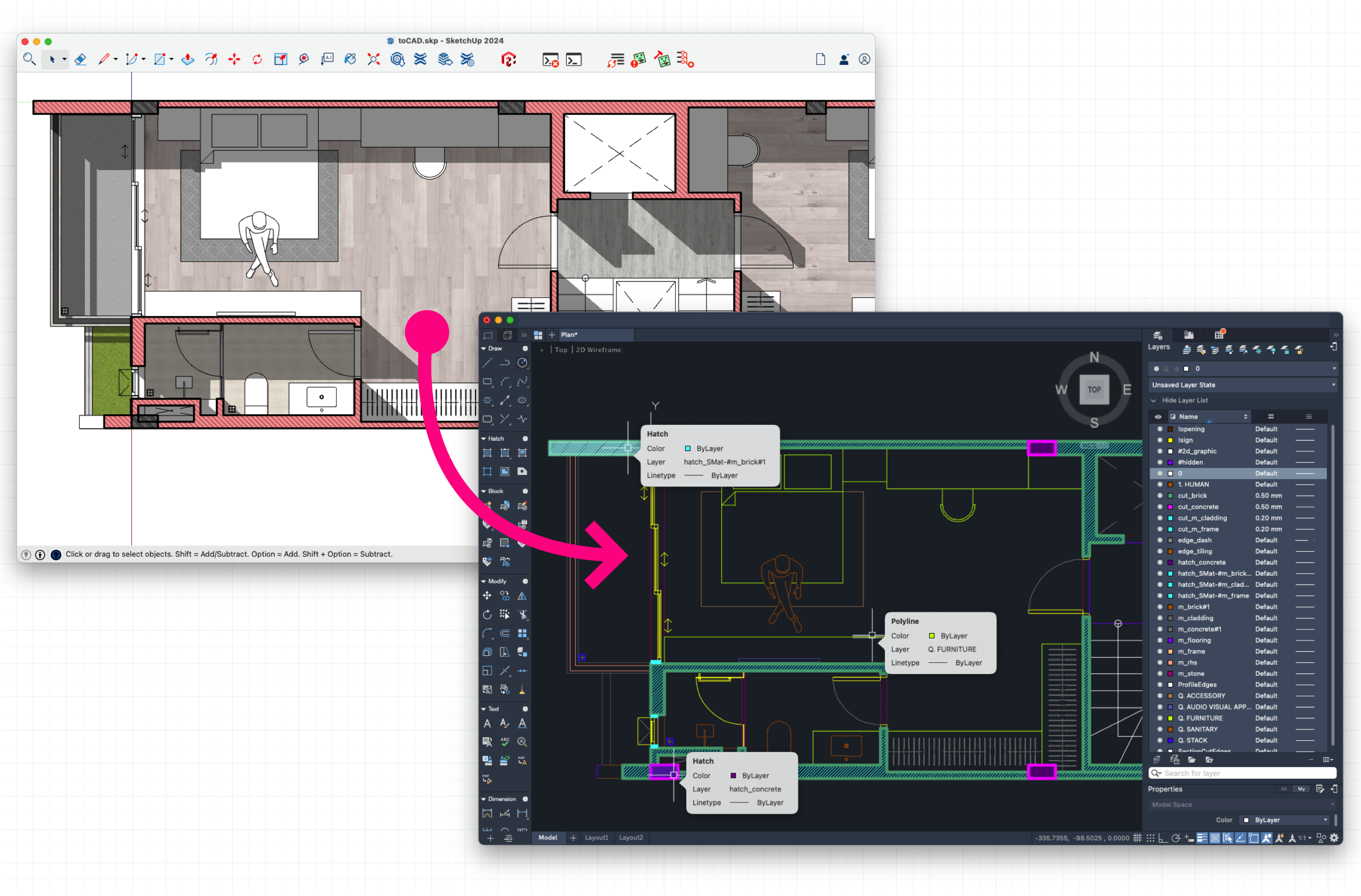Click the TOP face of view cube

click(1093, 389)
